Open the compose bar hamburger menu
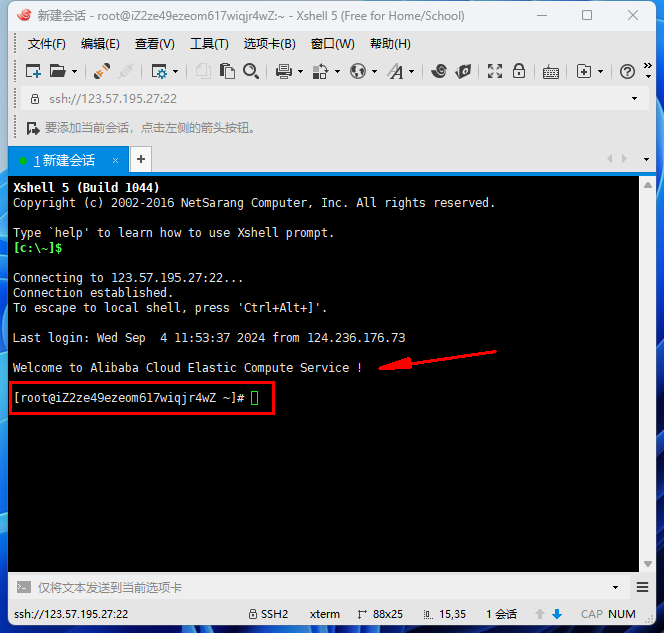The height and width of the screenshot is (633, 664). point(642,587)
